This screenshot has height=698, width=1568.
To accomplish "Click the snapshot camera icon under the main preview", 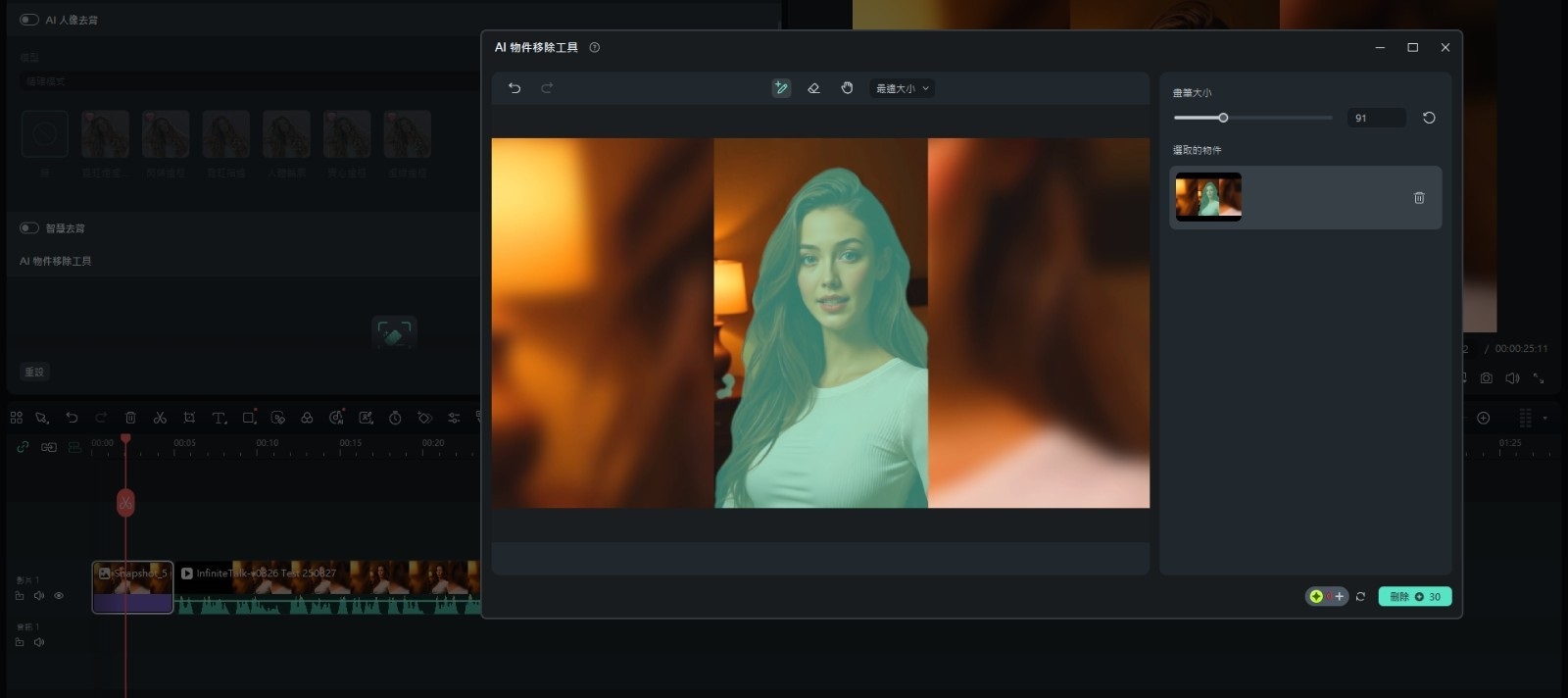I will tap(1487, 377).
